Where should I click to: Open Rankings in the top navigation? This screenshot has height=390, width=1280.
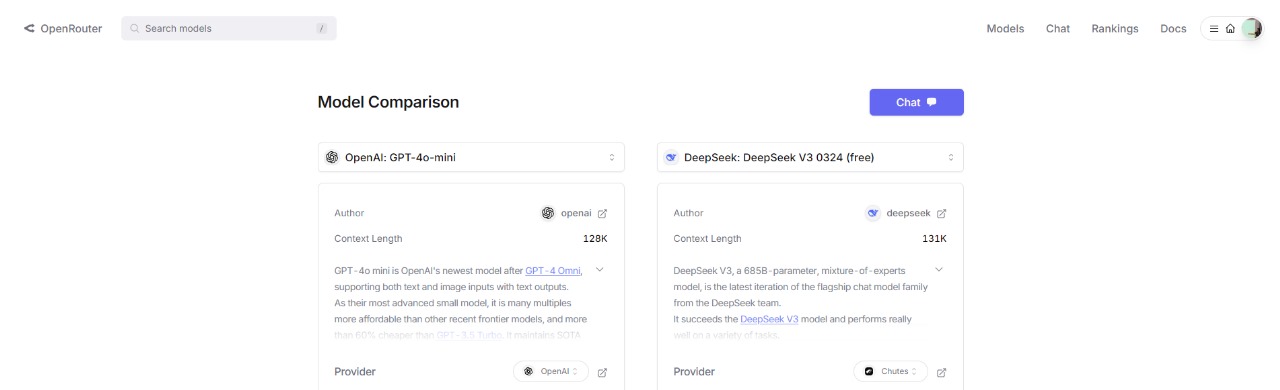click(1115, 29)
